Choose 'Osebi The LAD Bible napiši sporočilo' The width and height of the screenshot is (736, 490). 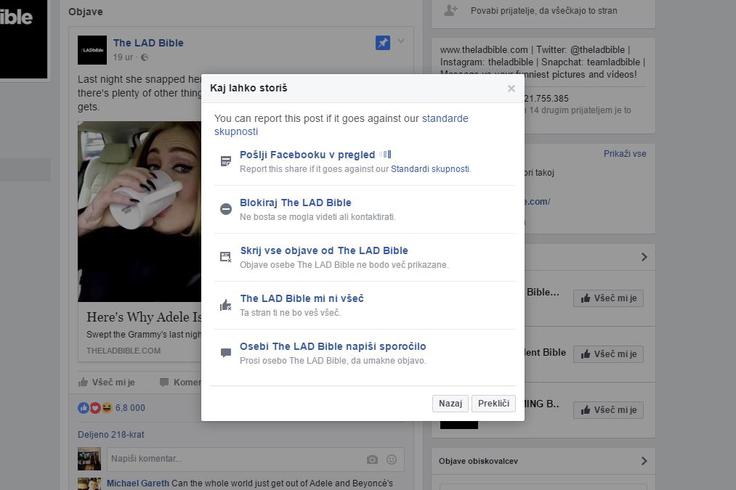pos(333,346)
